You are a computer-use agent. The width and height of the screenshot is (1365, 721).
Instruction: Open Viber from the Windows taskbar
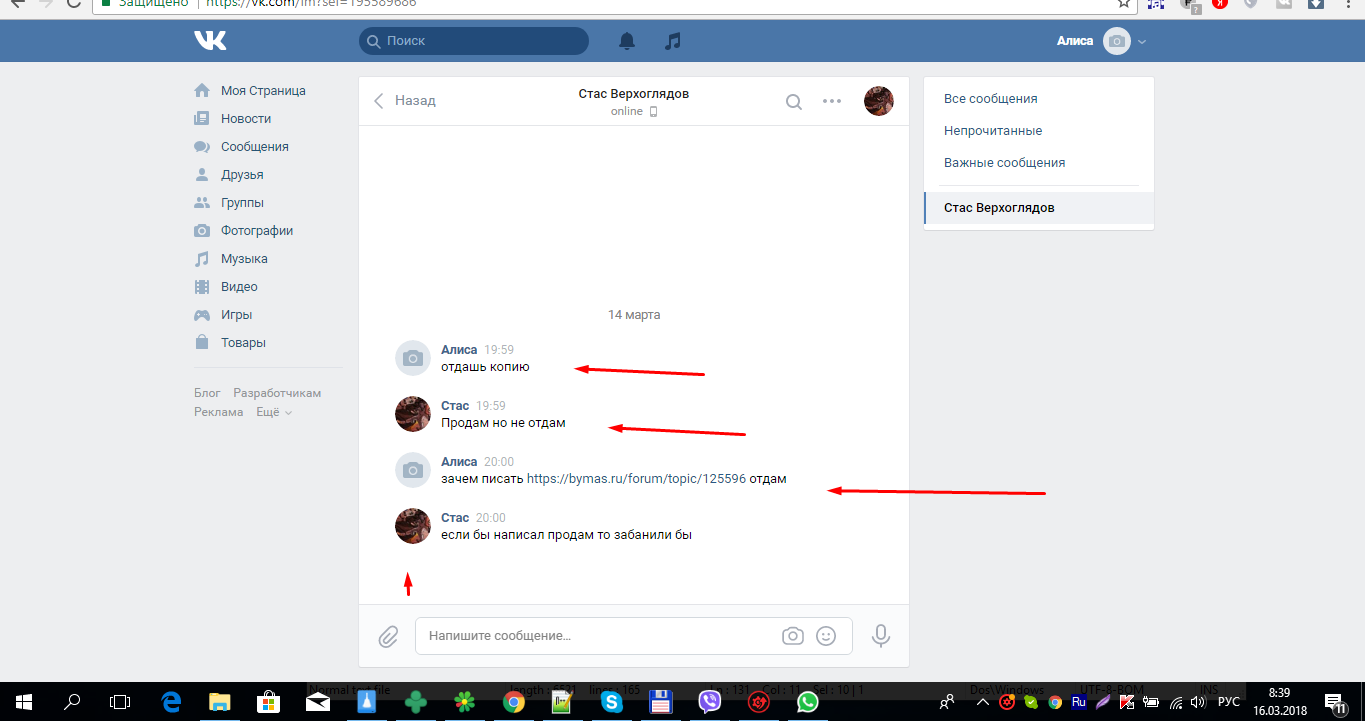[710, 702]
